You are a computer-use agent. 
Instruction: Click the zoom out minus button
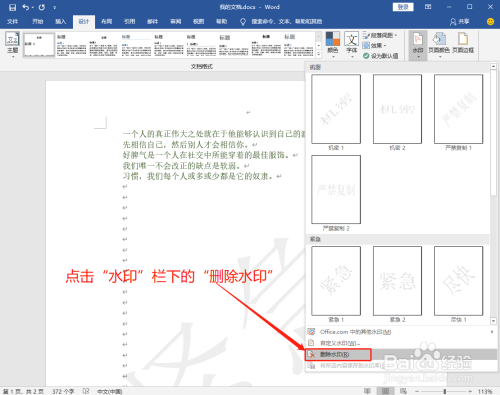click(417, 391)
